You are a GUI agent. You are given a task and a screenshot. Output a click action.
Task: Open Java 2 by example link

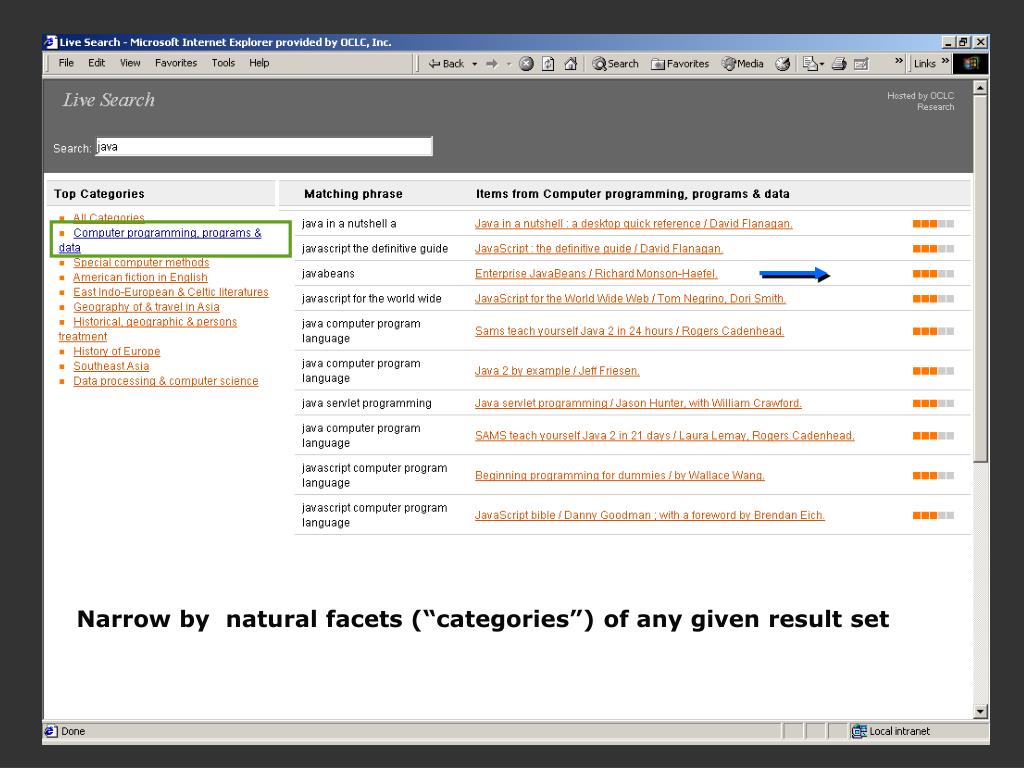pos(557,371)
